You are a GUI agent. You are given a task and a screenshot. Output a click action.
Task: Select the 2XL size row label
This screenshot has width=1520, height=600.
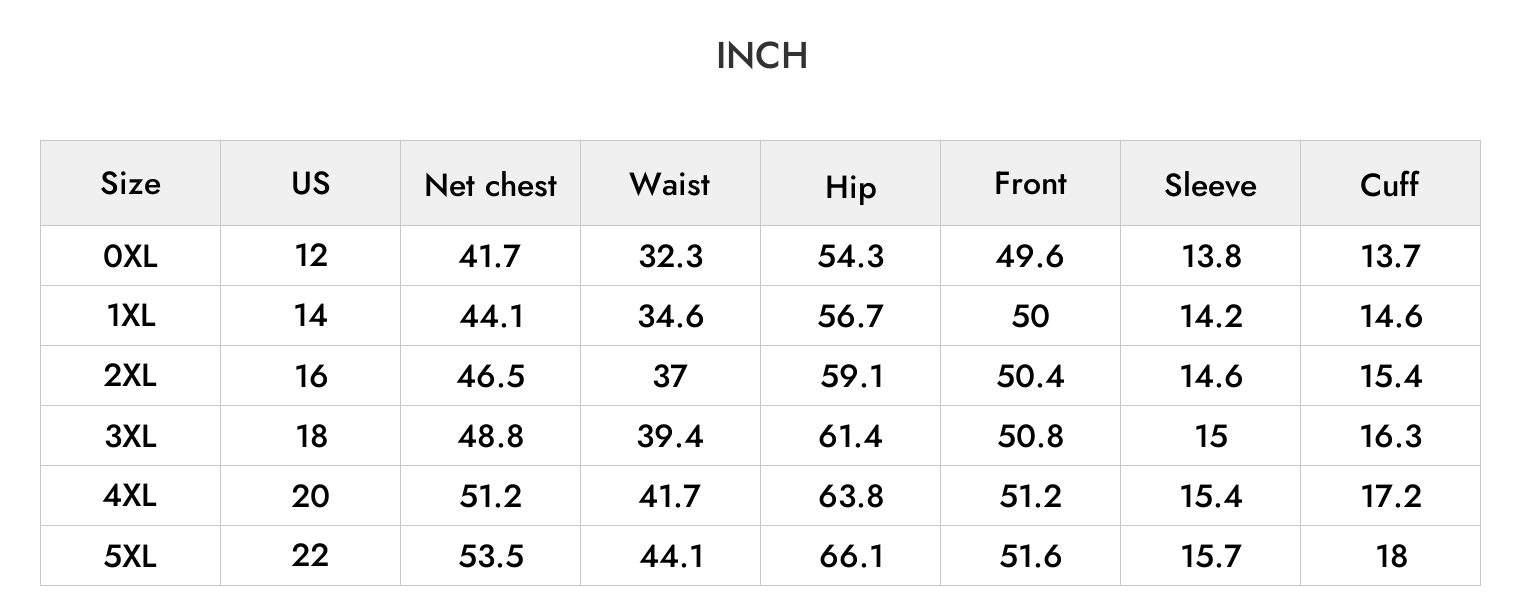point(130,376)
